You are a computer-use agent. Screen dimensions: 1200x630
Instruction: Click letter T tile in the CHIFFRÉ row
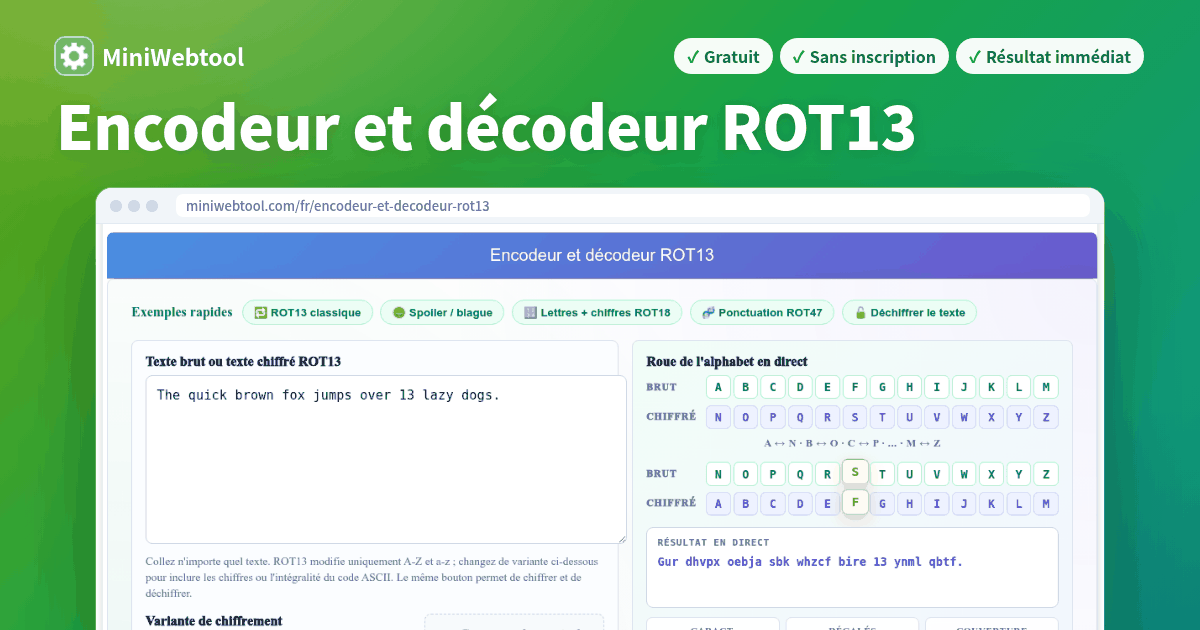click(882, 417)
